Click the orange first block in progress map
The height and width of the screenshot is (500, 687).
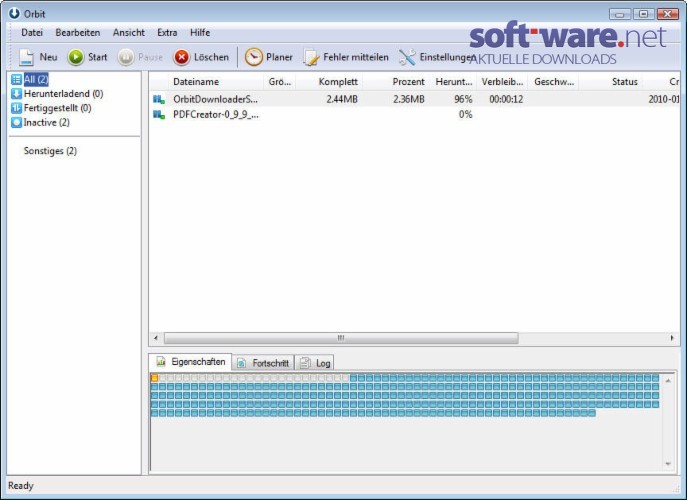154,378
